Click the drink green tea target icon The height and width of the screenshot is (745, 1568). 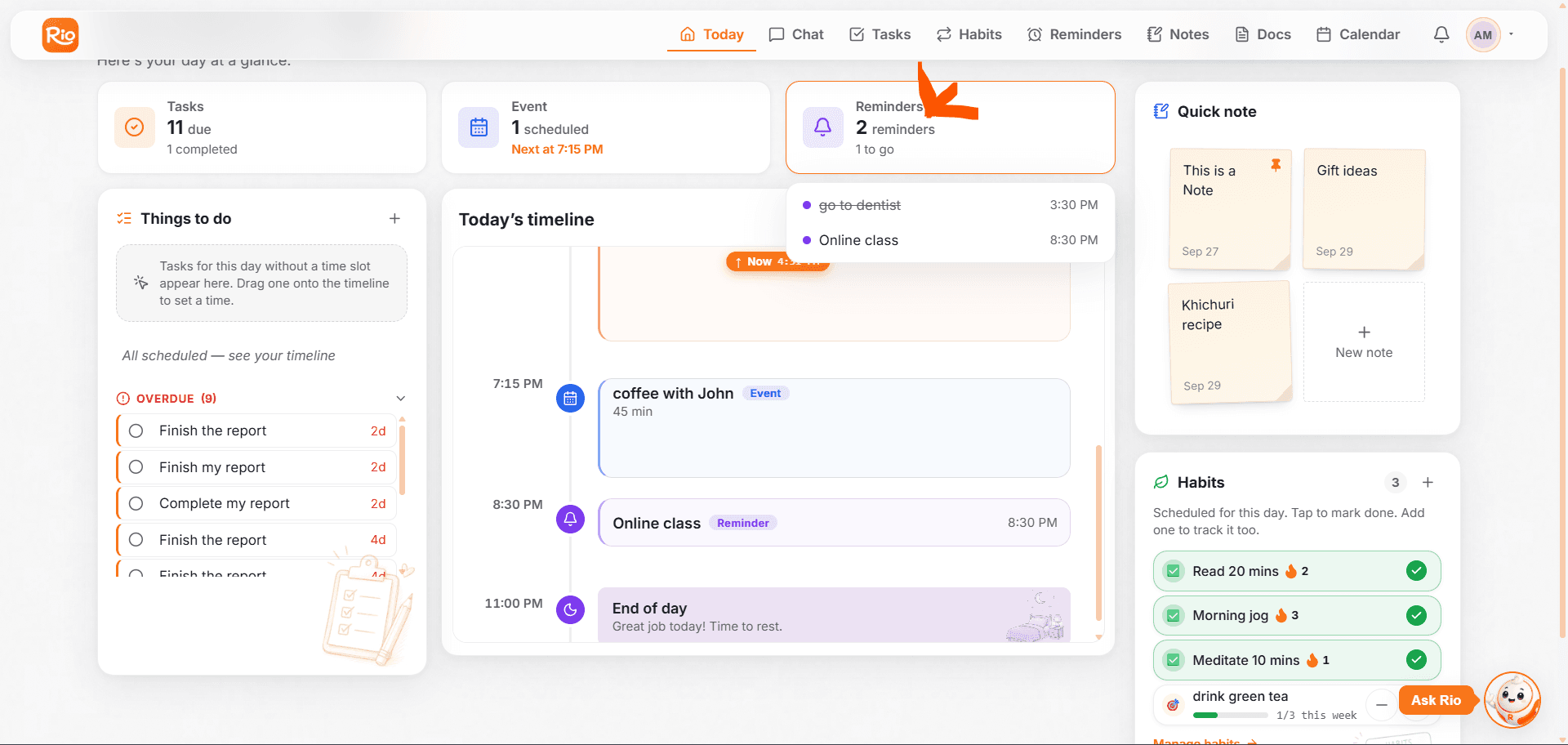(1173, 704)
